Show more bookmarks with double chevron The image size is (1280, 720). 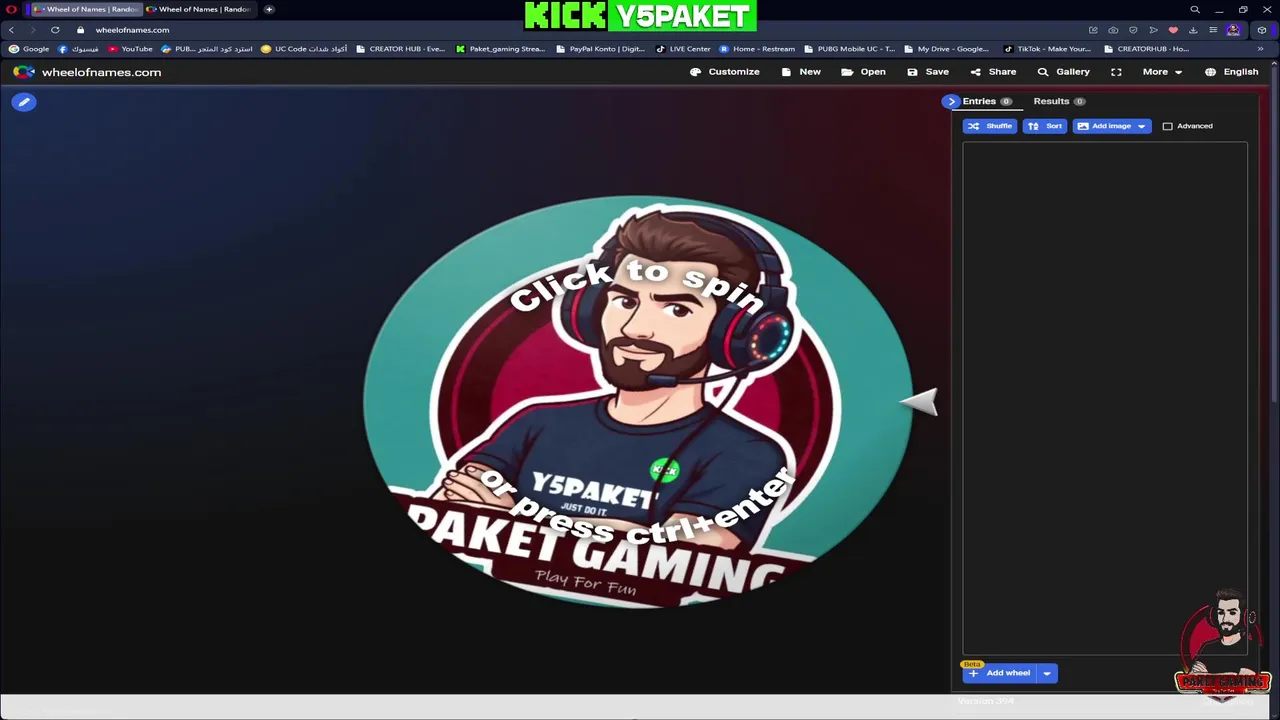[1260, 49]
